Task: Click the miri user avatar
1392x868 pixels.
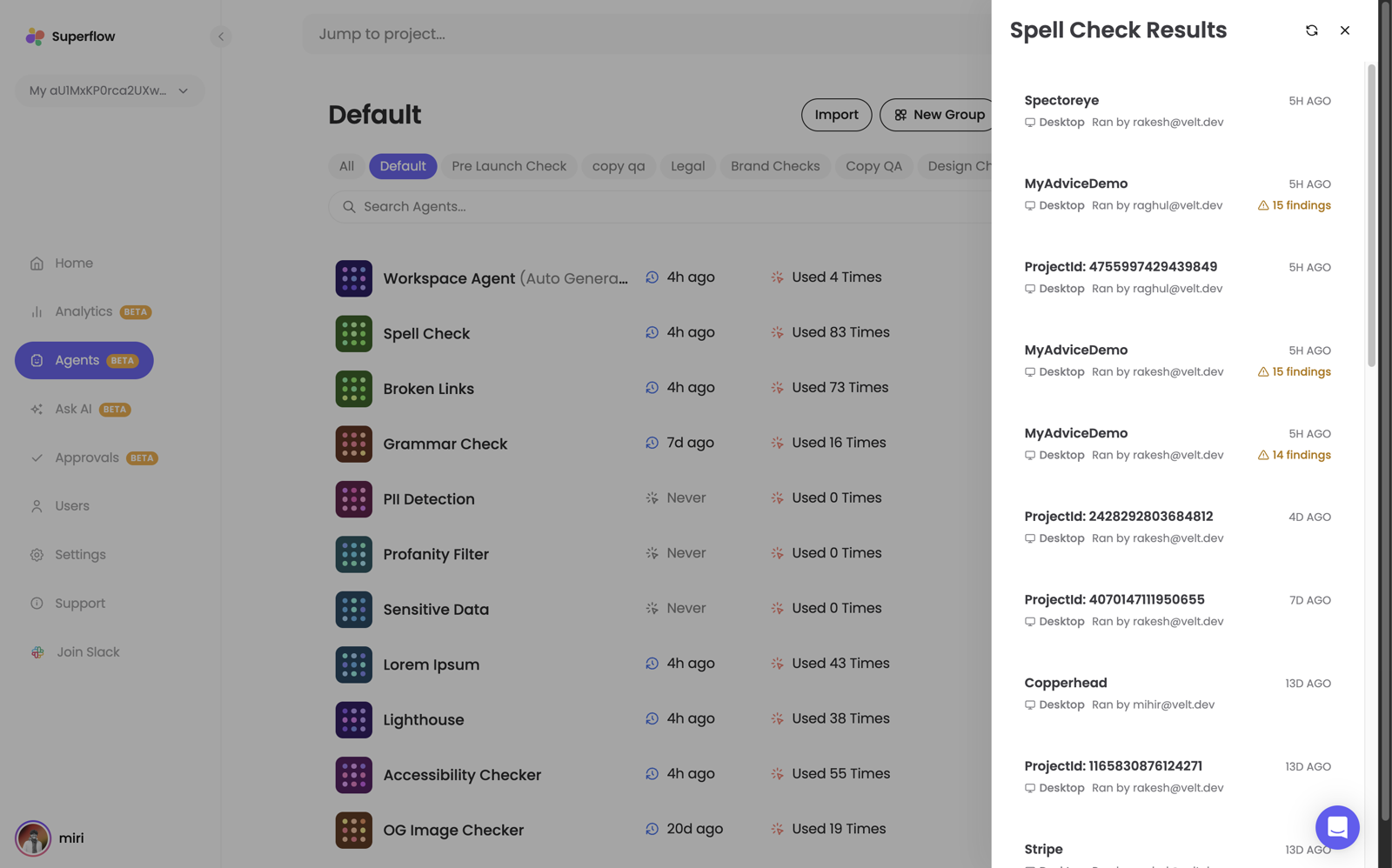Action: point(33,838)
